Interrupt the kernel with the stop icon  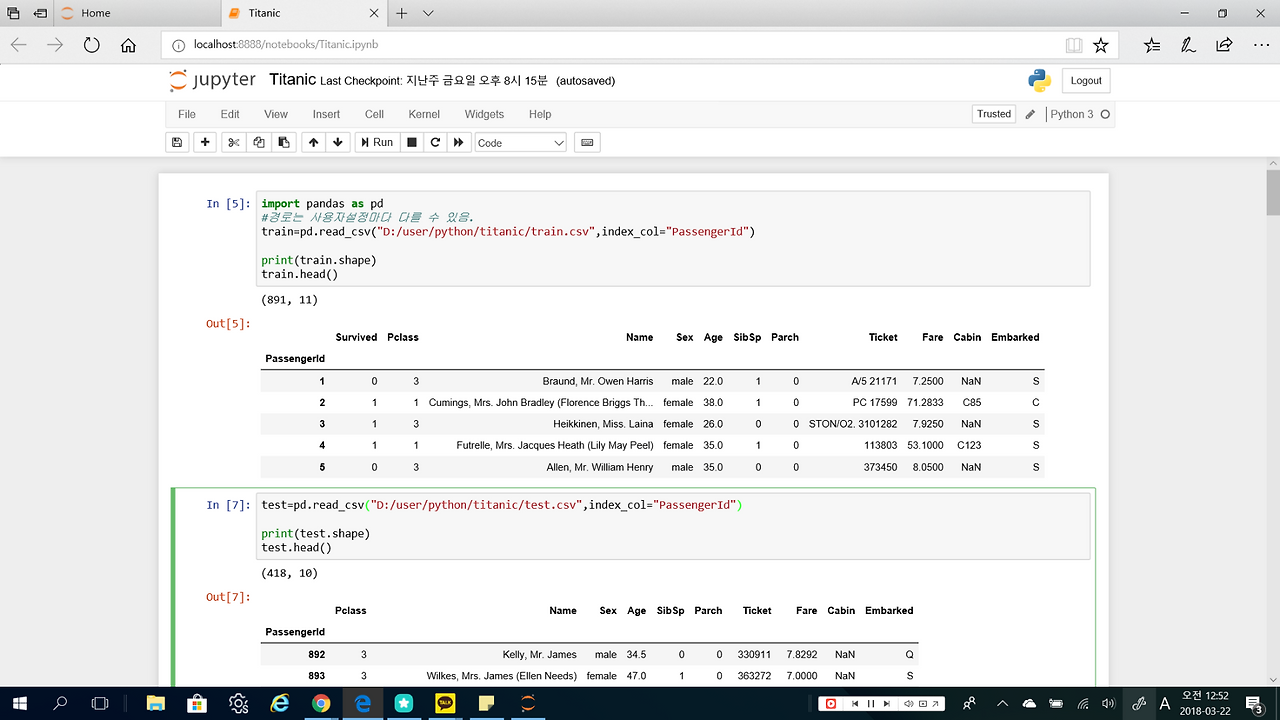(x=411, y=143)
